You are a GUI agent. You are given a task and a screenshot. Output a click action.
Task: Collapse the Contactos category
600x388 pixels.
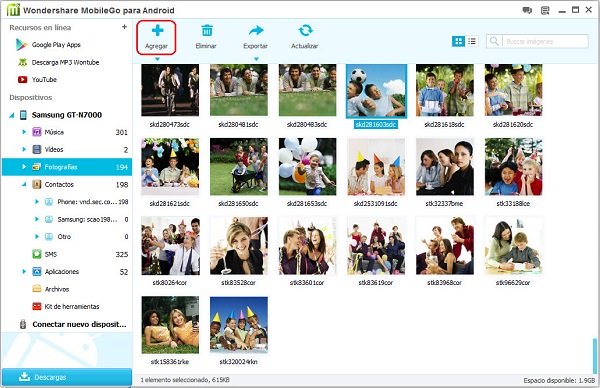coord(24,184)
